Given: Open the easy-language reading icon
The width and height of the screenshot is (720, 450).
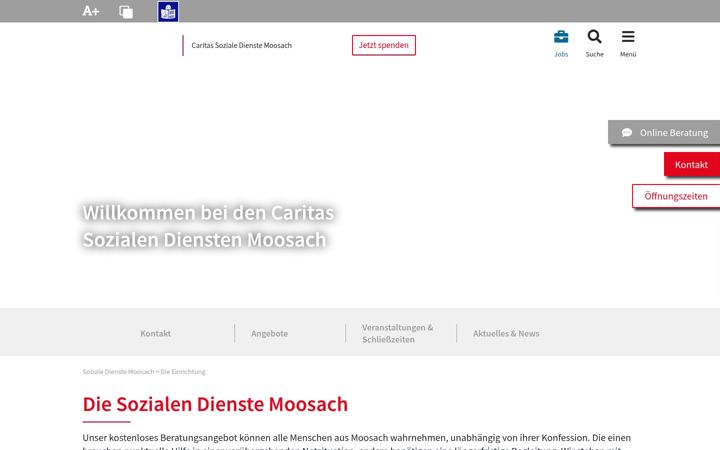Looking at the screenshot, I should [x=168, y=11].
